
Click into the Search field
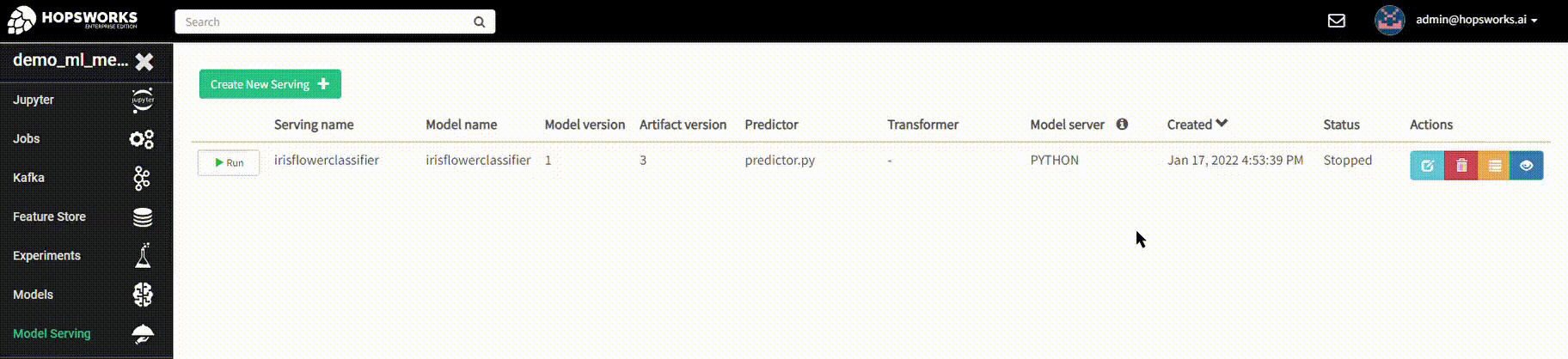click(335, 21)
